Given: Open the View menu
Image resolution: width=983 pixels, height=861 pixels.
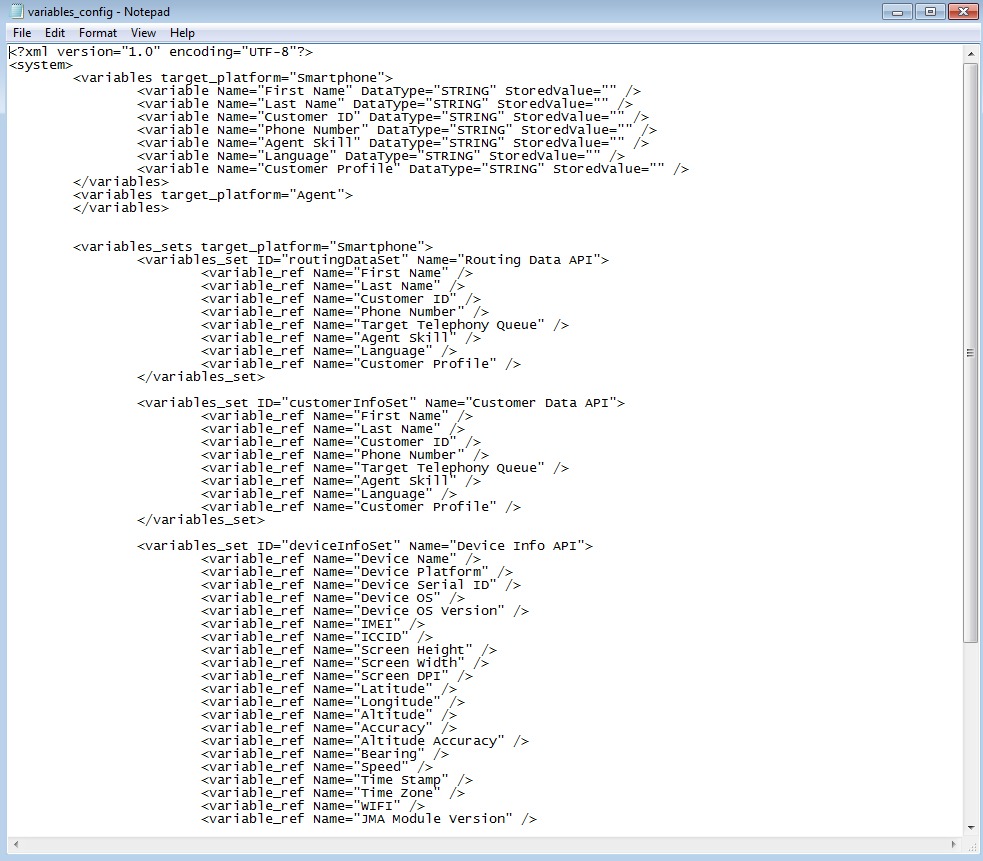Looking at the screenshot, I should (x=143, y=33).
